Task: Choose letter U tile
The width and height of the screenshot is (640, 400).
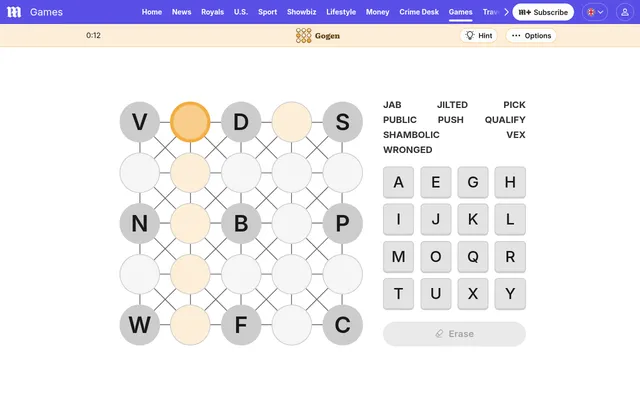Action: (436, 294)
